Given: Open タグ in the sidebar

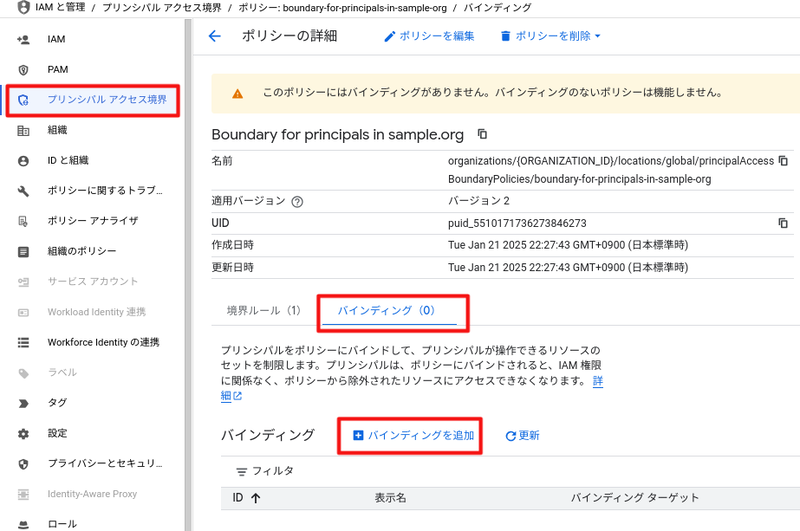Looking at the screenshot, I should point(58,402).
